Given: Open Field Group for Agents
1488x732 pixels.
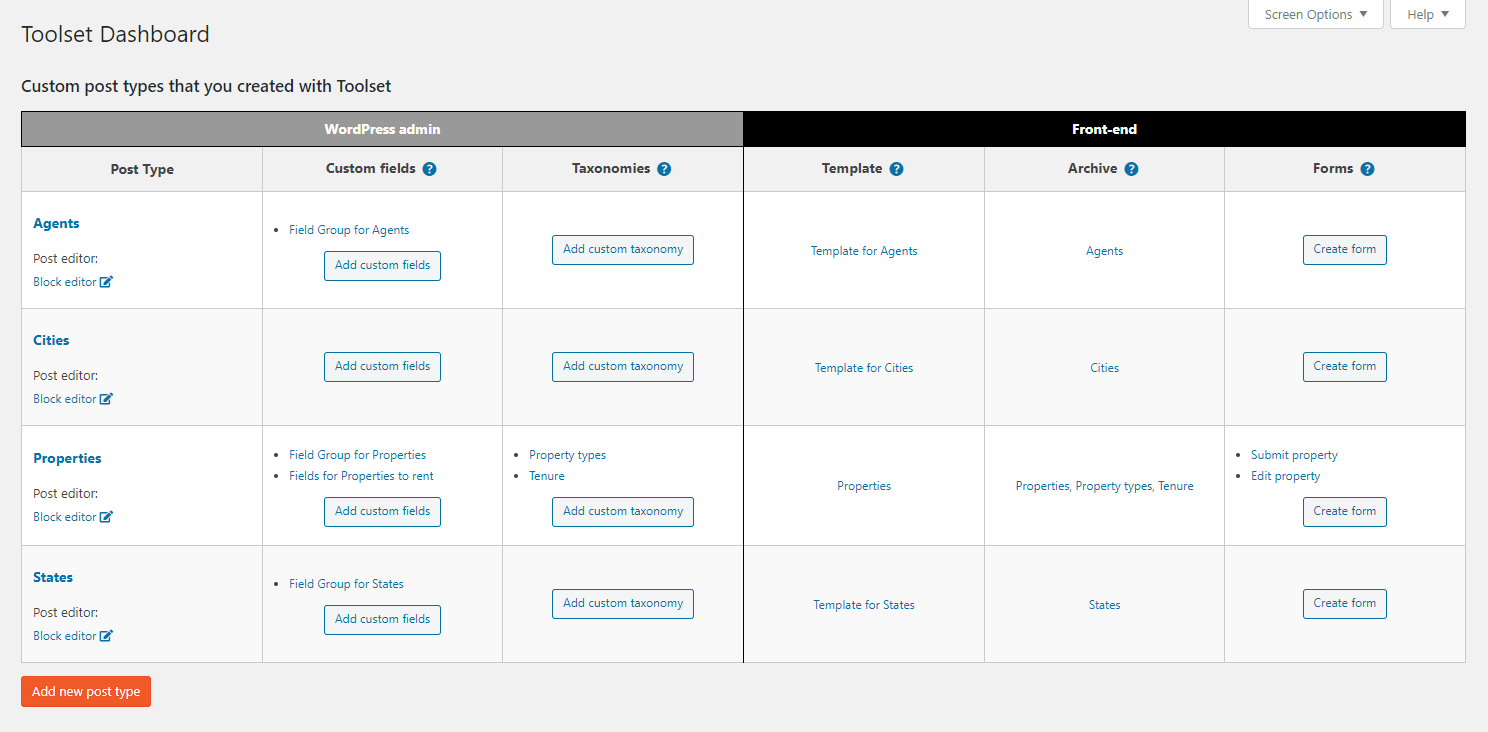Looking at the screenshot, I should coord(349,230).
